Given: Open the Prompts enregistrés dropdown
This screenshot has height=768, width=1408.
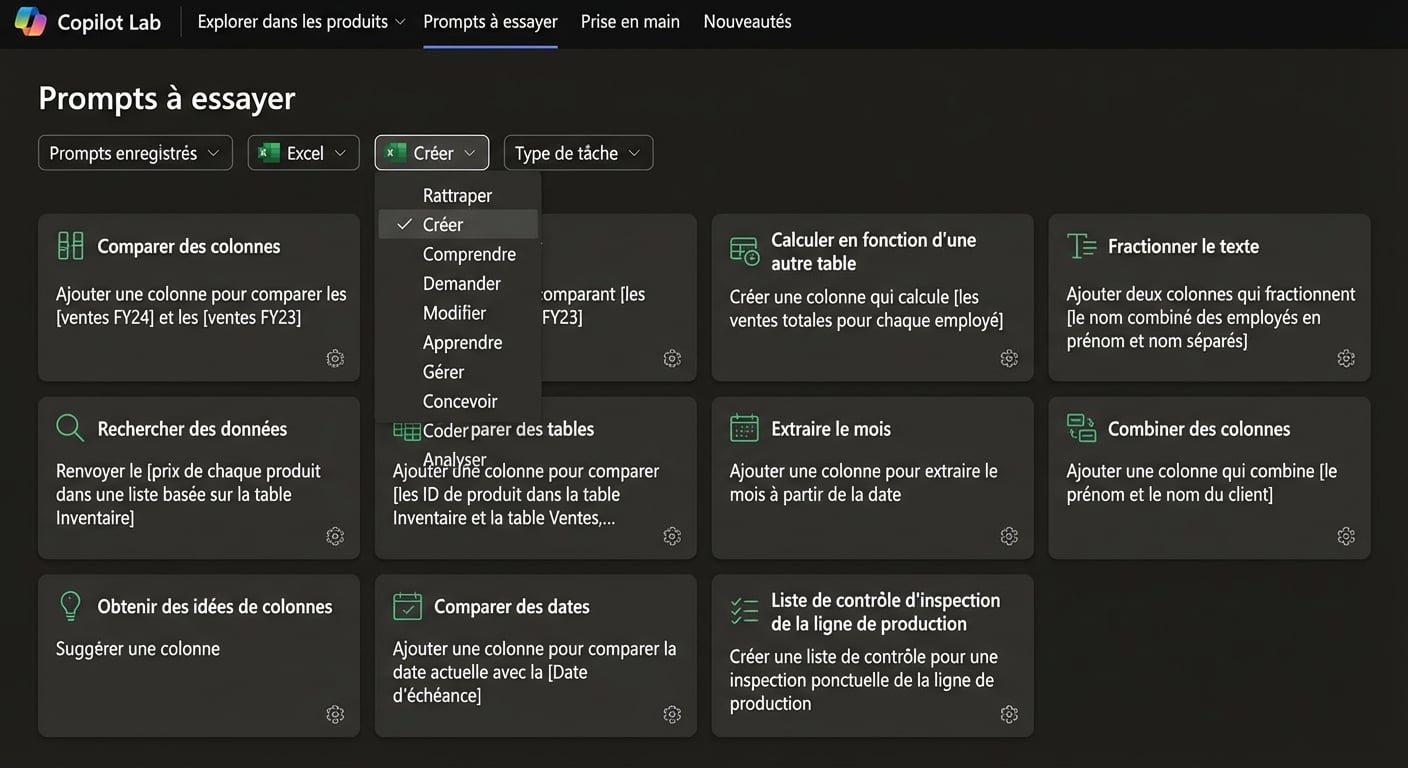Looking at the screenshot, I should pyautogui.click(x=135, y=152).
